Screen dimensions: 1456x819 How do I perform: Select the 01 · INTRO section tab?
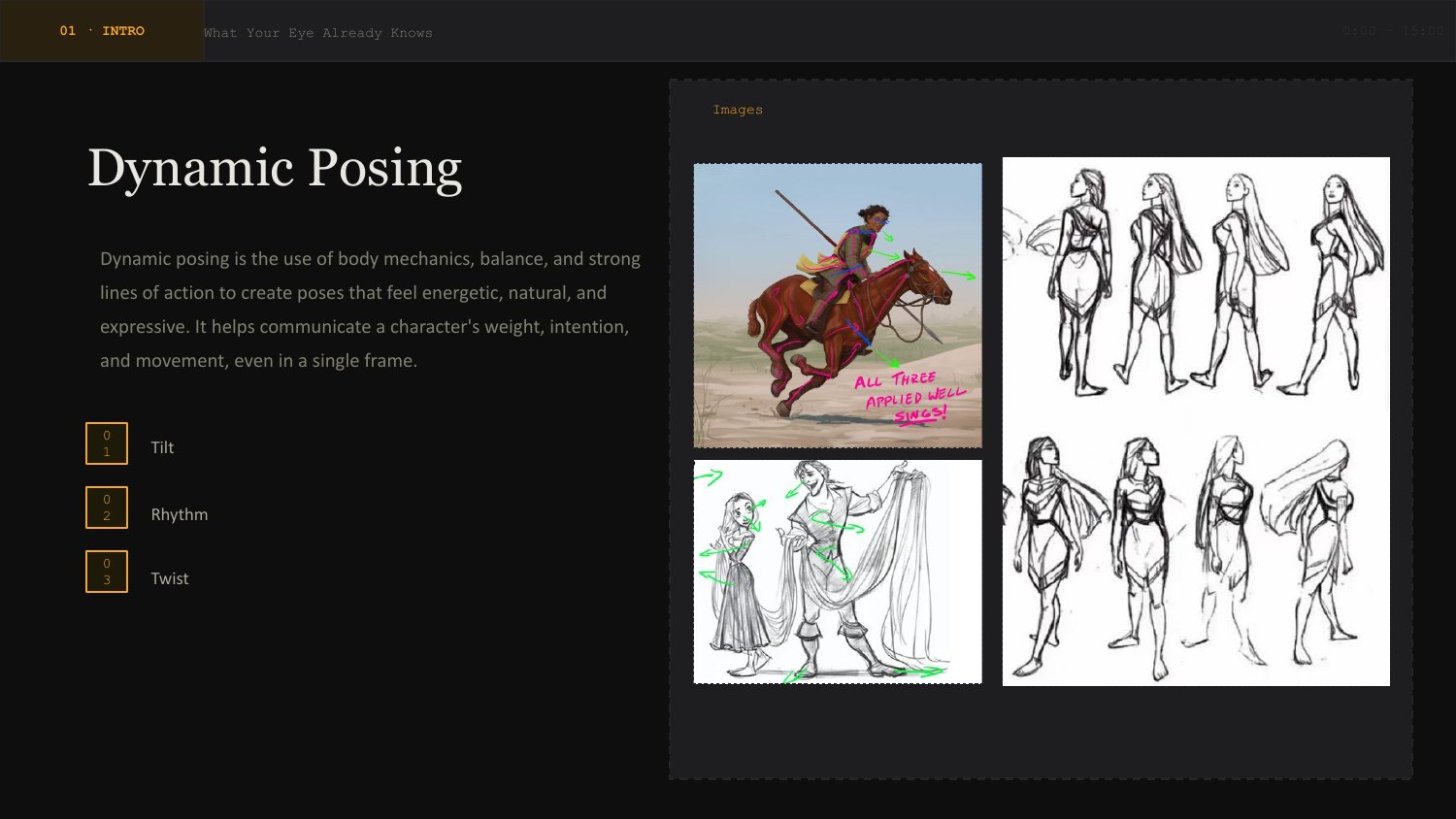pyautogui.click(x=102, y=31)
